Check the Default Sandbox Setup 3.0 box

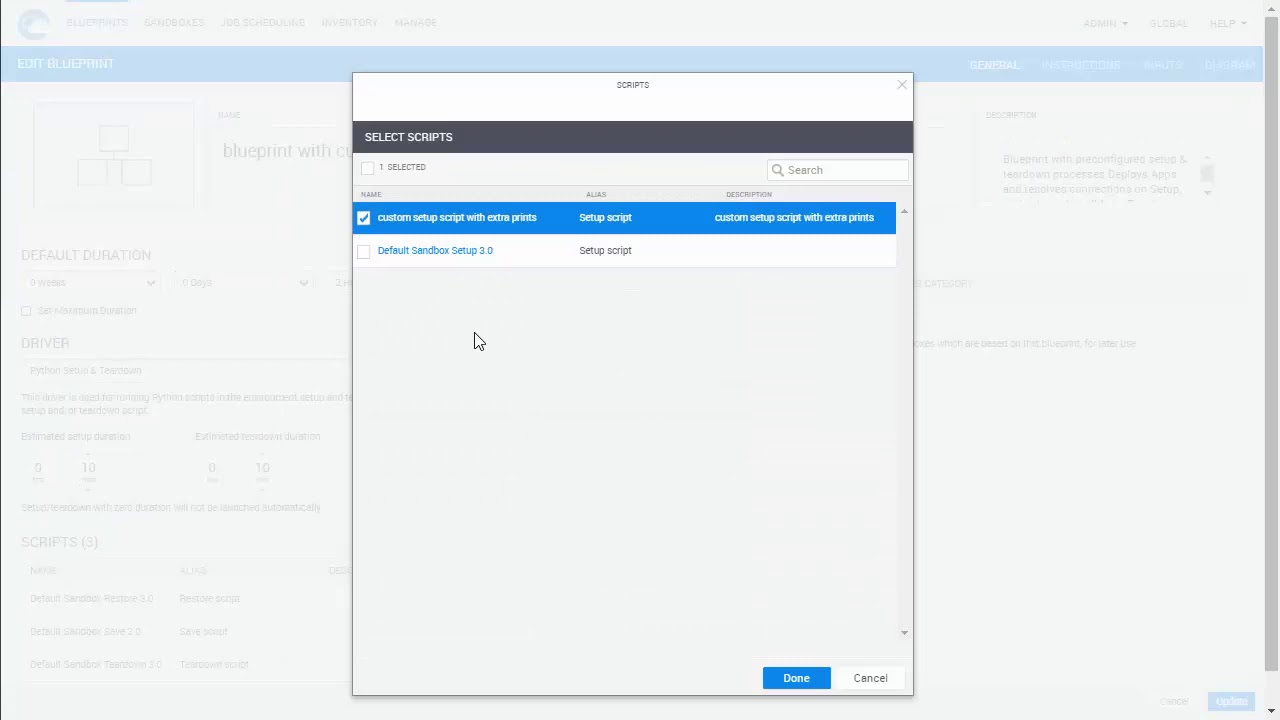tap(364, 251)
